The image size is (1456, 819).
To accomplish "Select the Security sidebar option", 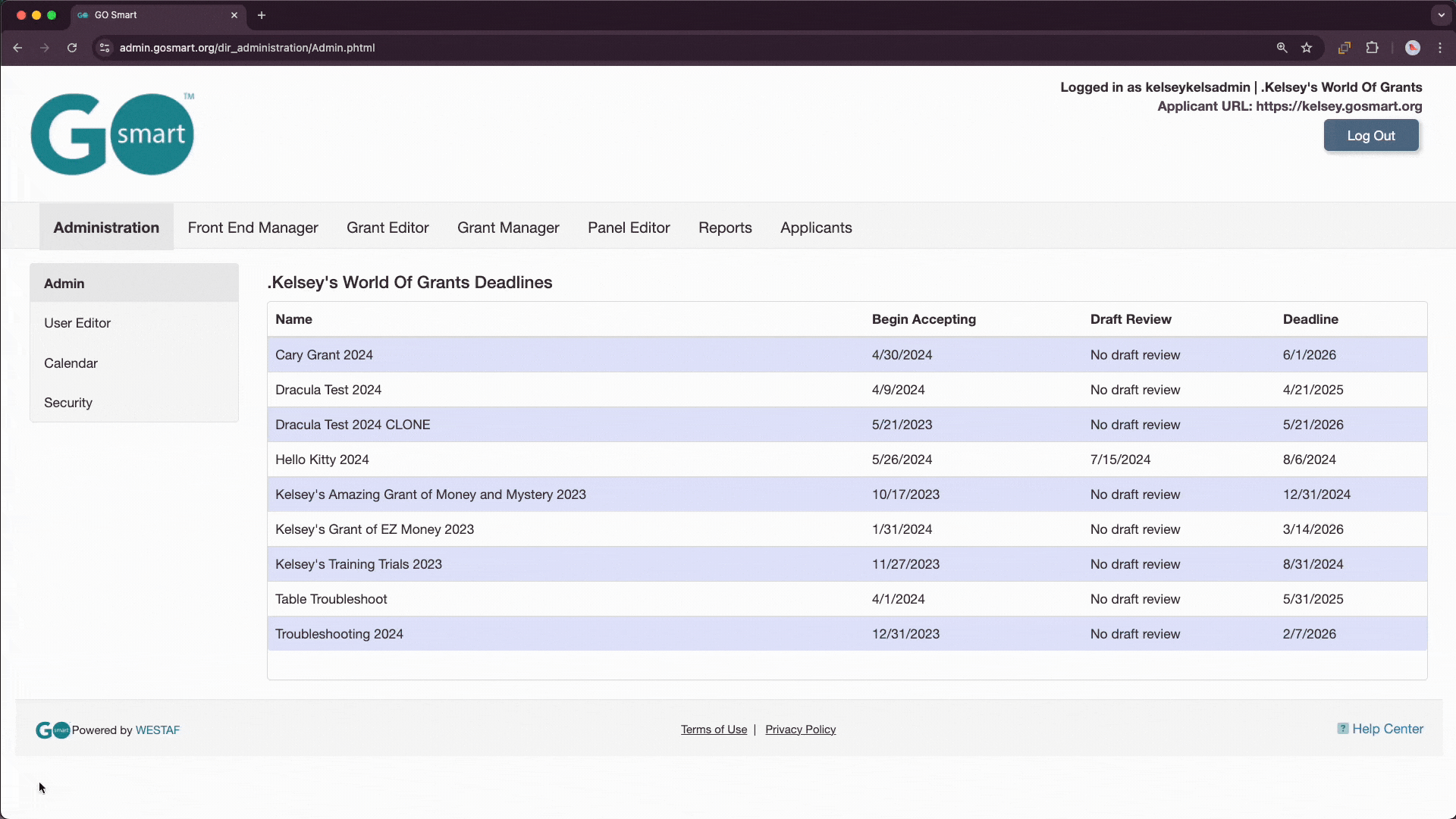I will 67,402.
